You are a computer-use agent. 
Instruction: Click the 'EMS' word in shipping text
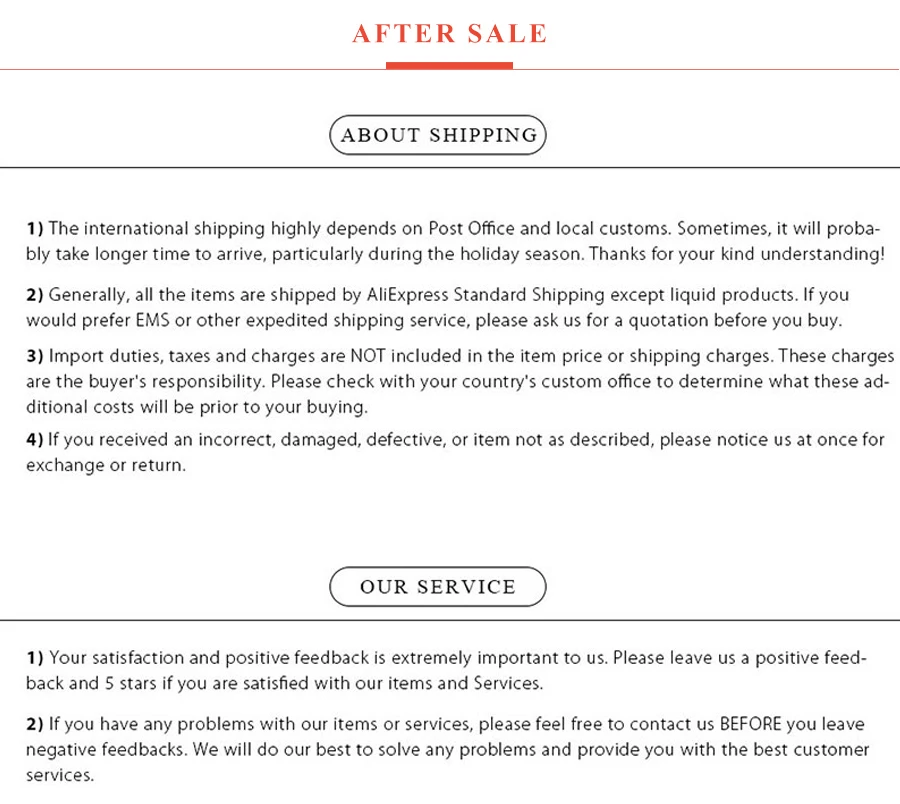tap(153, 320)
